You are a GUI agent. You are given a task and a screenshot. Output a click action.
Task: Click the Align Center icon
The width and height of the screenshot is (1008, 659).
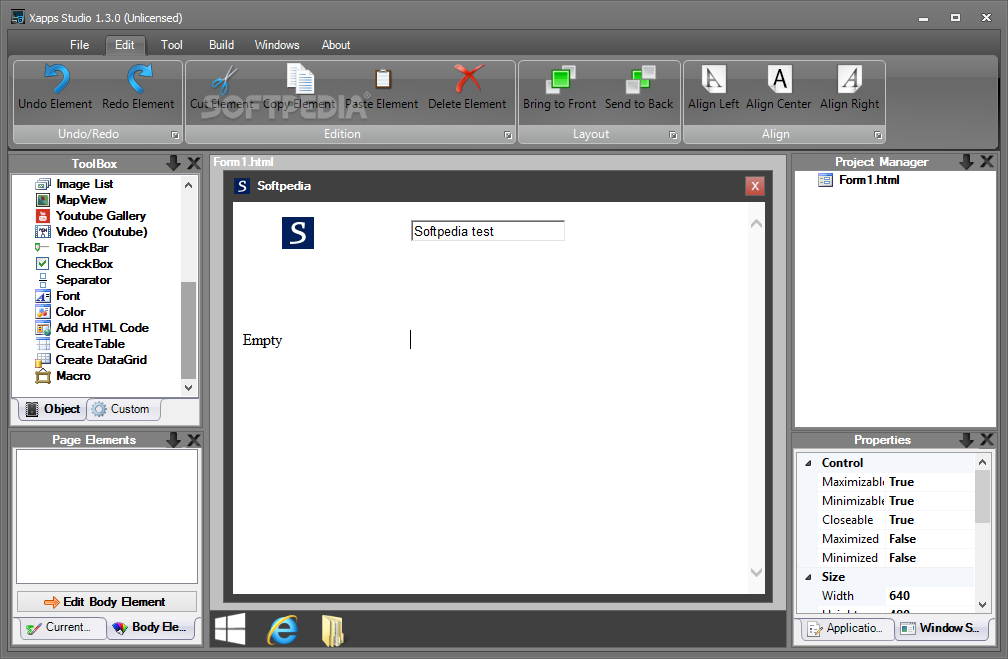click(779, 79)
